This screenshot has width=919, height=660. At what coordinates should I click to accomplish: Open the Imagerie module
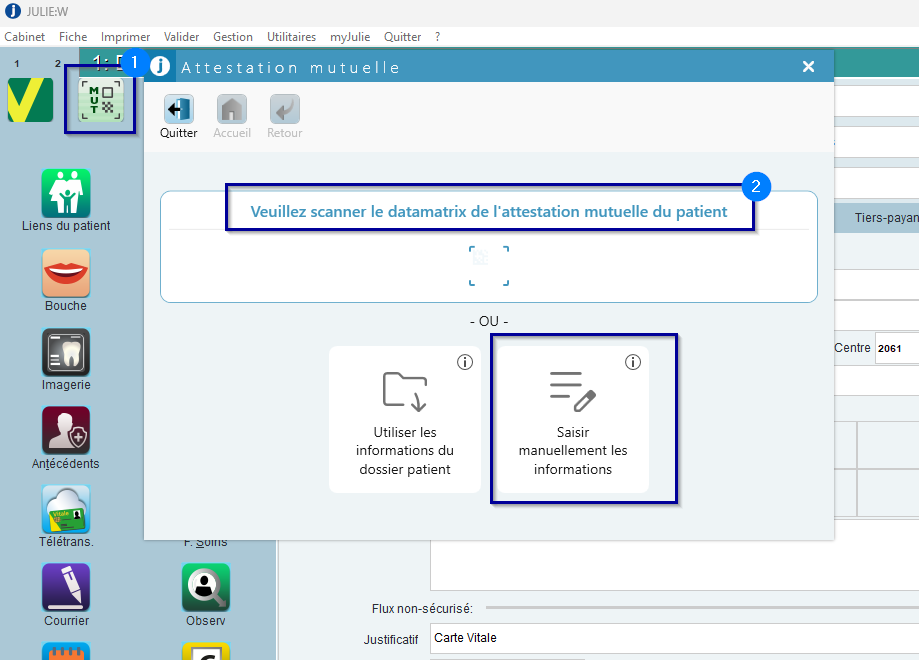(66, 359)
